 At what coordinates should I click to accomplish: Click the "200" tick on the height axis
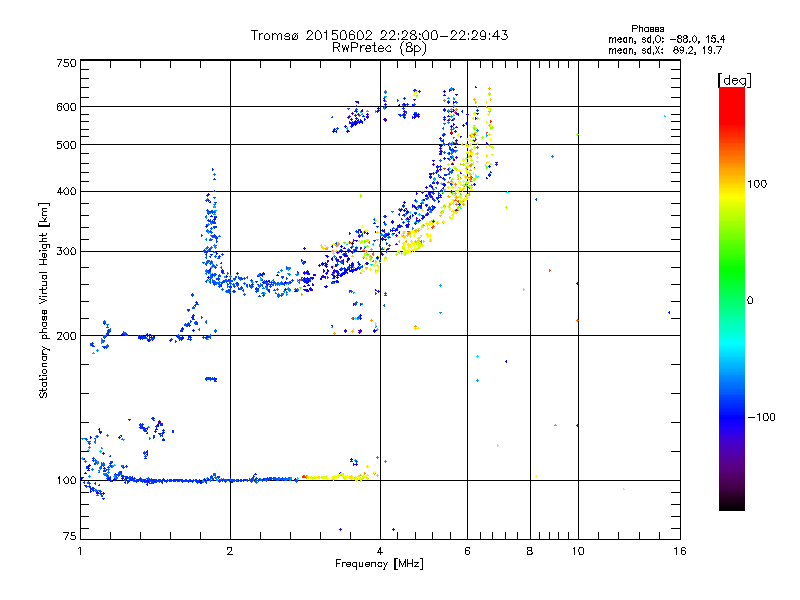66,336
